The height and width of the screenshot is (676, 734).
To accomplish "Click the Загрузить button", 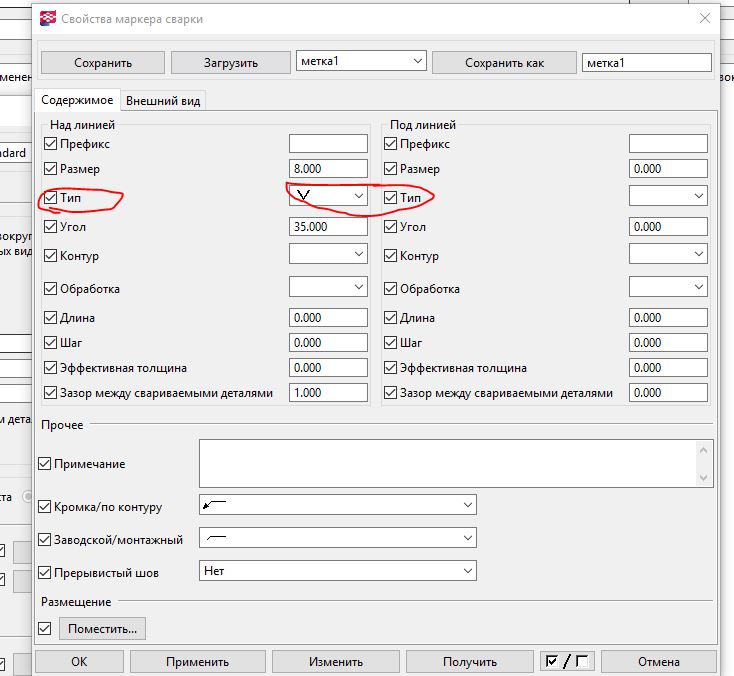I will coord(231,62).
